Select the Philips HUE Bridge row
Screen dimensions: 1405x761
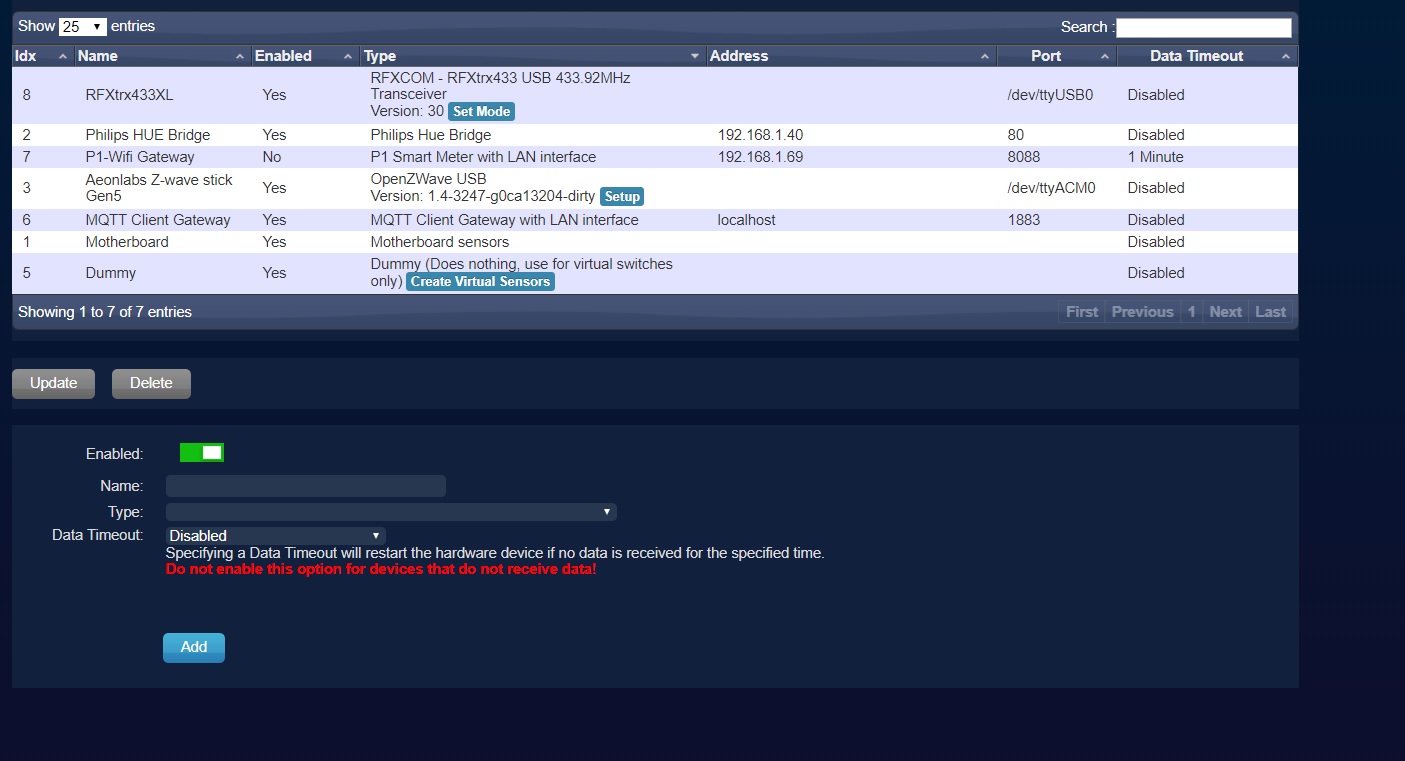pyautogui.click(x=655, y=135)
